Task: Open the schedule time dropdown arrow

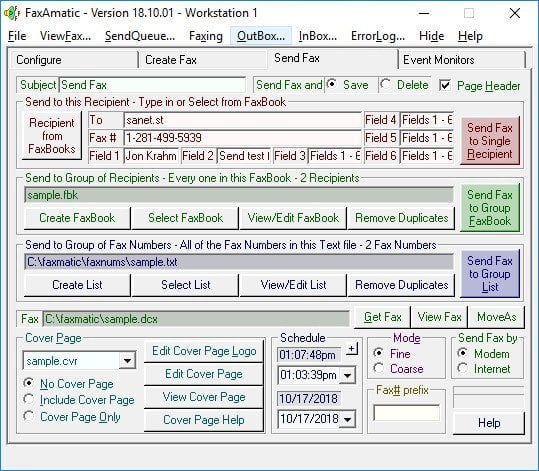Action: tap(347, 375)
